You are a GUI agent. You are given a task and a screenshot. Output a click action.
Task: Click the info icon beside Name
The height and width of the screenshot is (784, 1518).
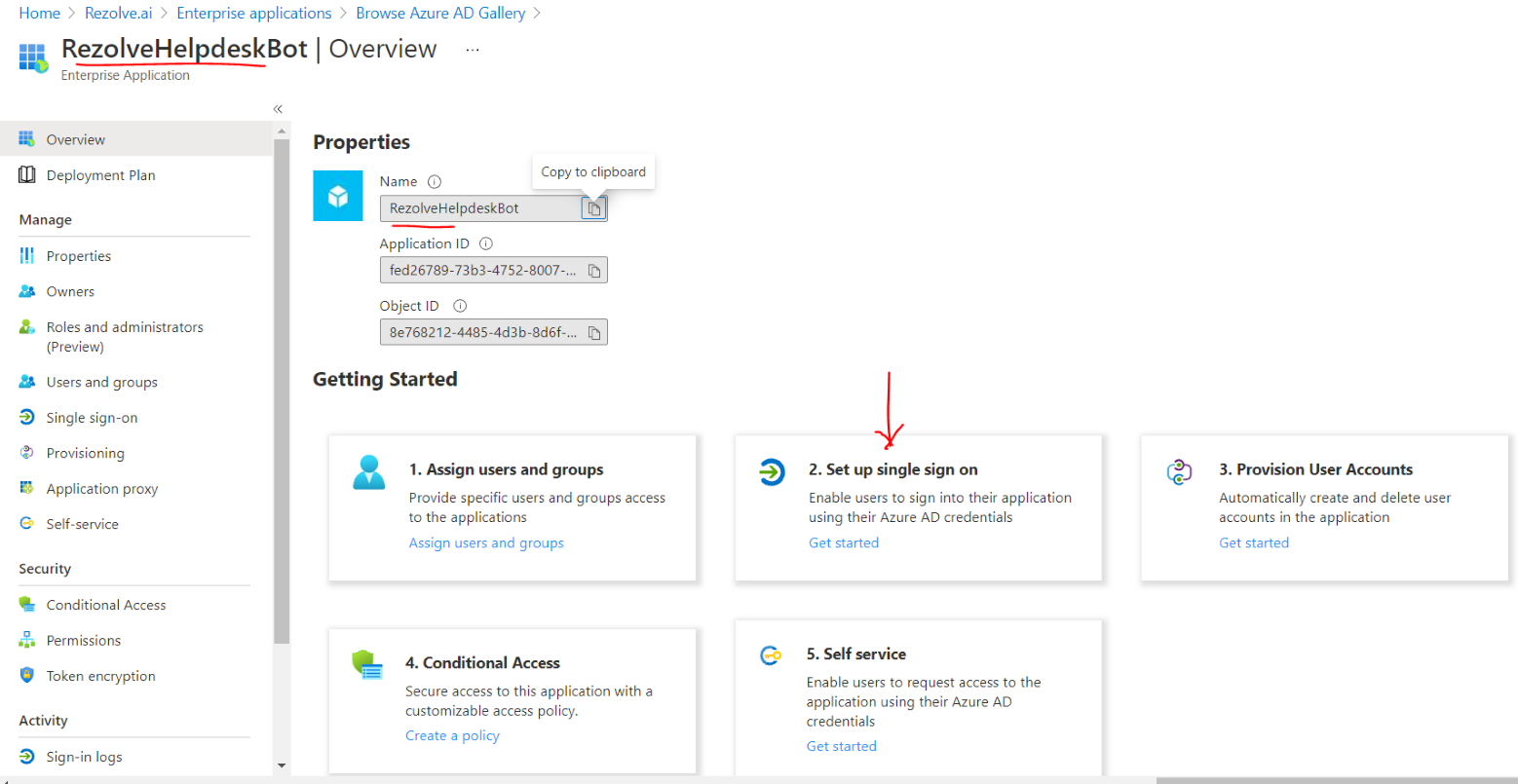[x=436, y=181]
